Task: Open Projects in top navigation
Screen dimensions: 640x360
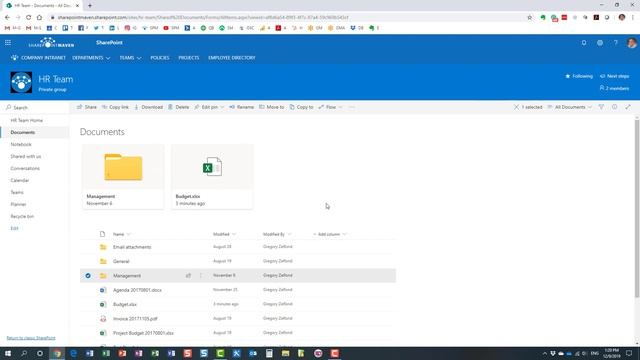Action: tap(189, 58)
